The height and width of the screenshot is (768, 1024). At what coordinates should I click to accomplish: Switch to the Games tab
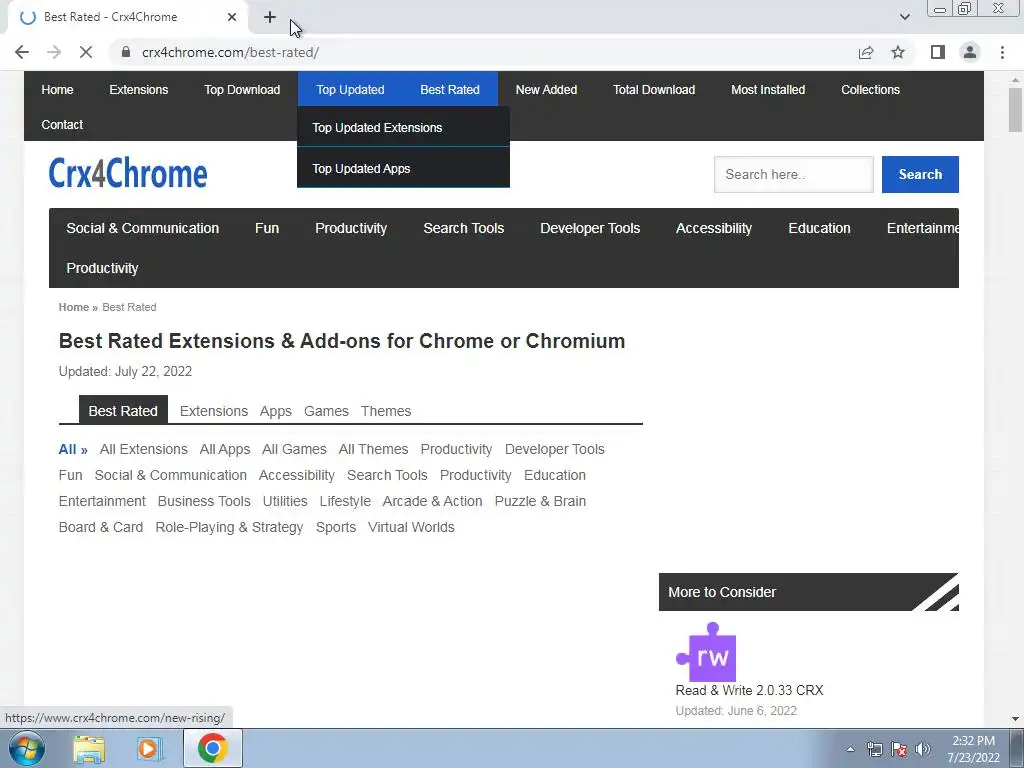326,411
